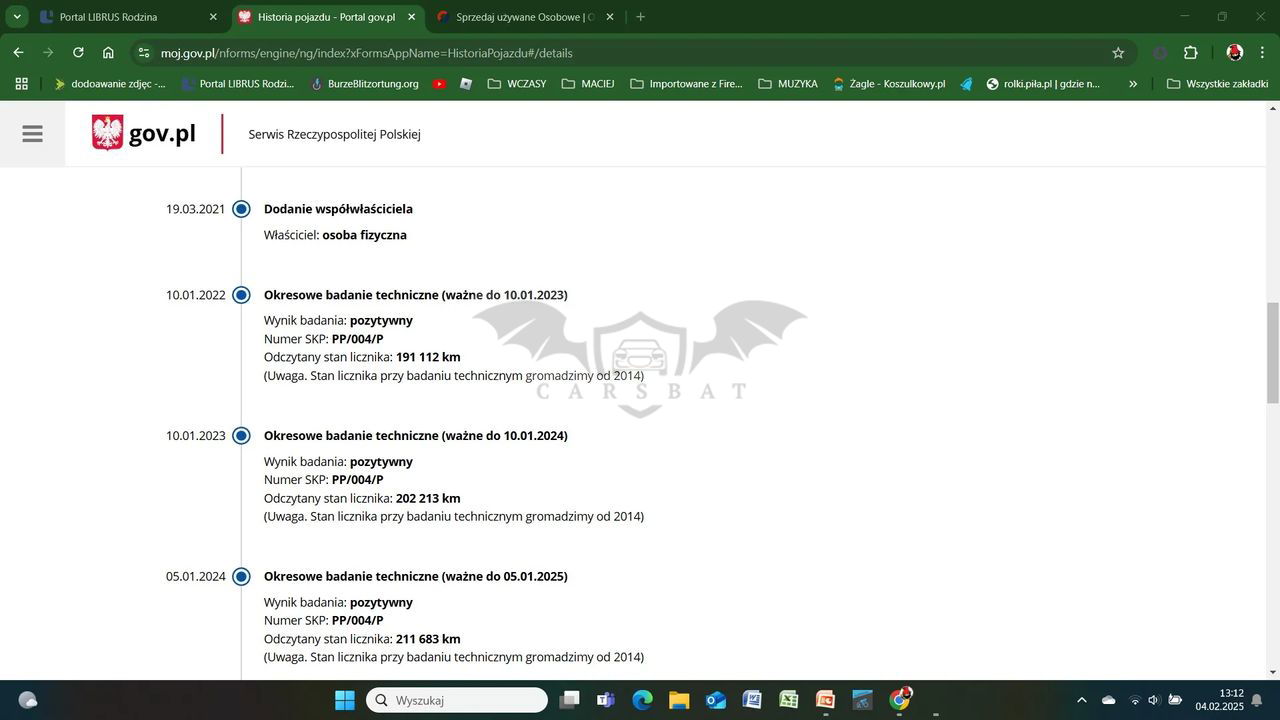Launch File Explorer from taskbar
Image resolution: width=1280 pixels, height=720 pixels.
(x=679, y=700)
